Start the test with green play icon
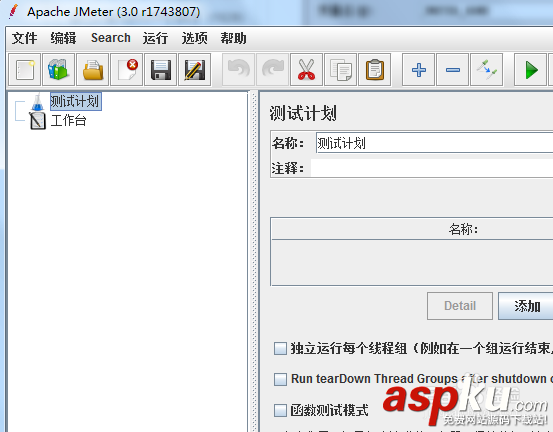Screen dimensions: 553x432 coord(530,70)
